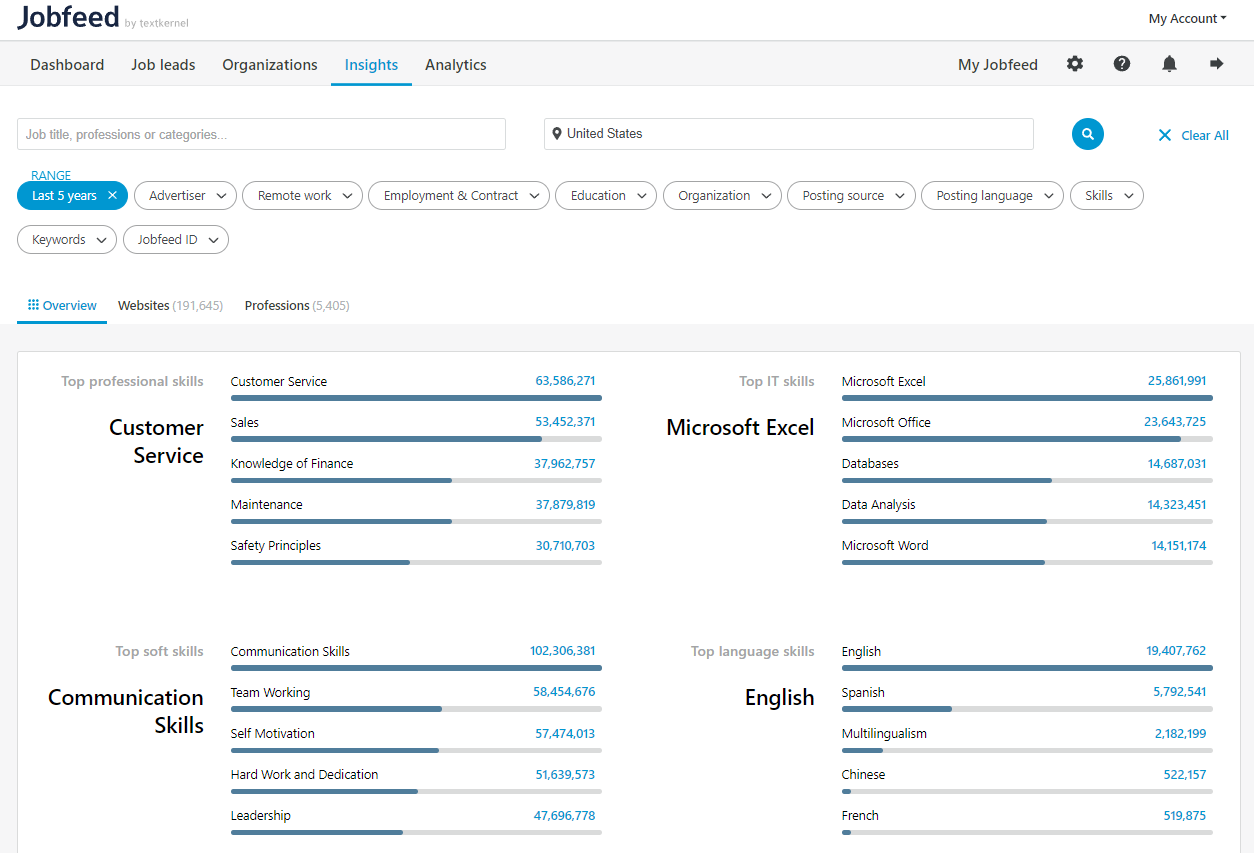Check notifications via the bell icon

(1169, 63)
